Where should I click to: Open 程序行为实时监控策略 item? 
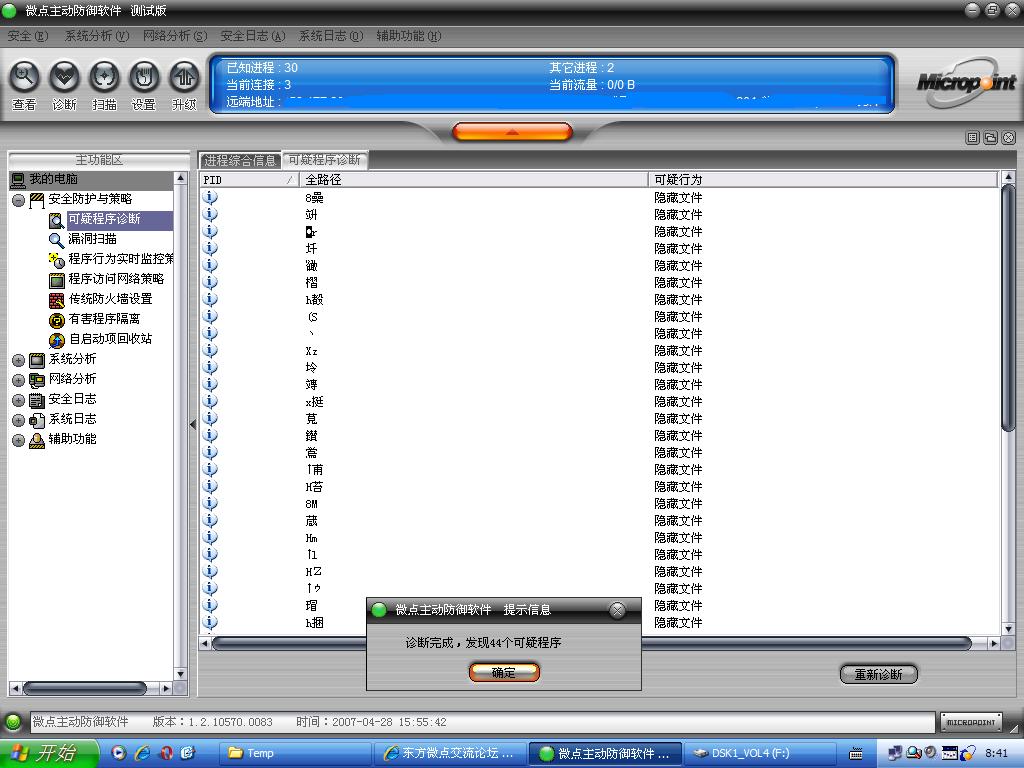pyautogui.click(x=121, y=259)
